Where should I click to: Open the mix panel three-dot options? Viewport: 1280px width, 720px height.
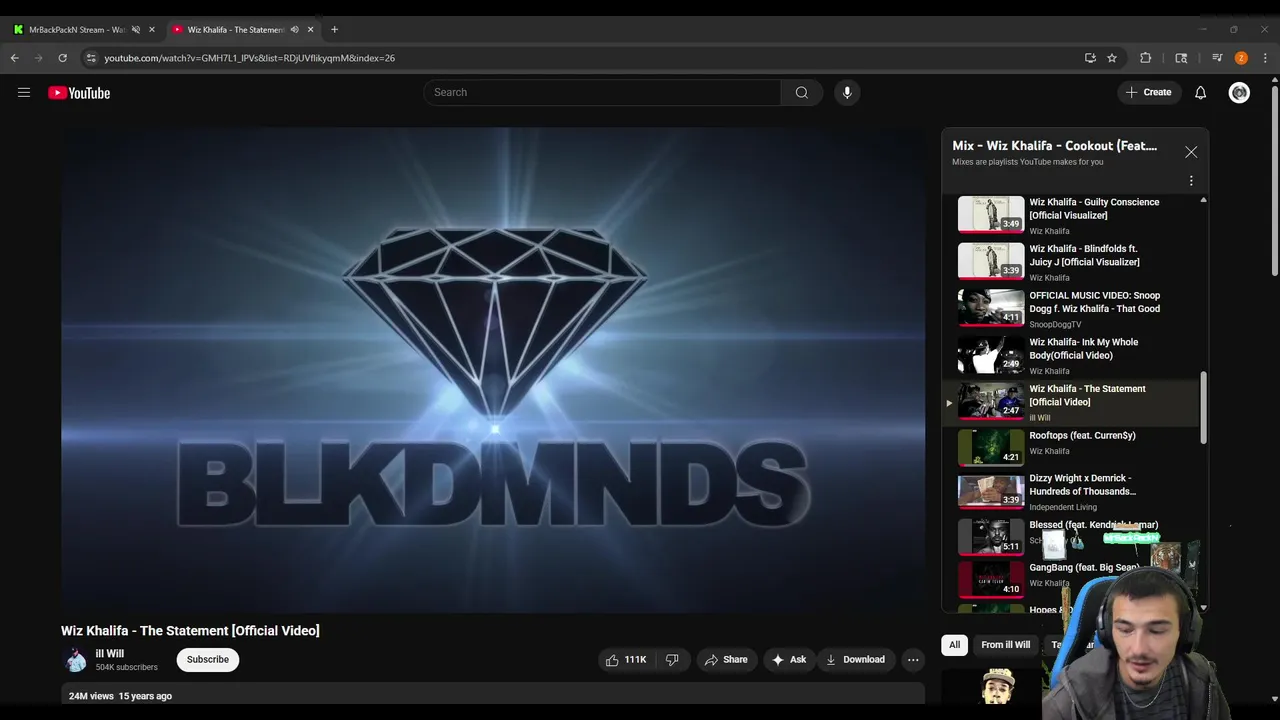point(1191,181)
